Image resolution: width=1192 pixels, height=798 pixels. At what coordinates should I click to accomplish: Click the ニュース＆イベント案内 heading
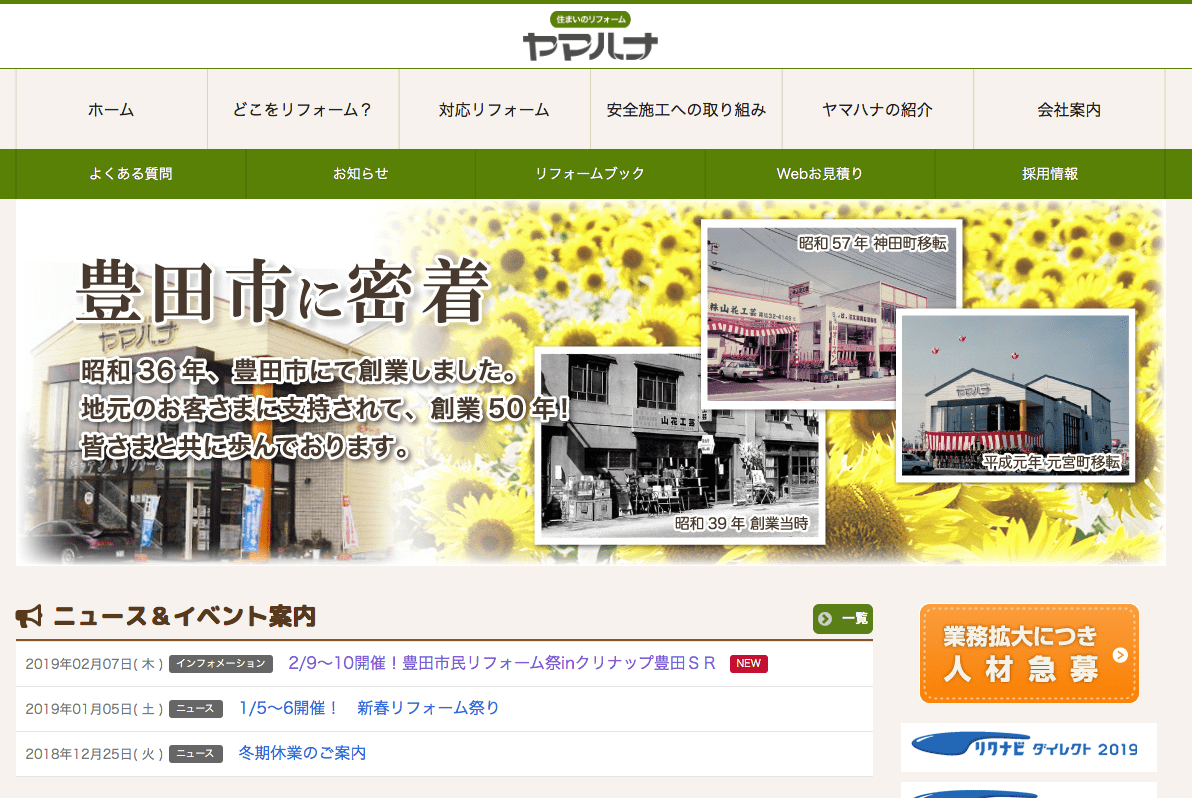pyautogui.click(x=184, y=616)
